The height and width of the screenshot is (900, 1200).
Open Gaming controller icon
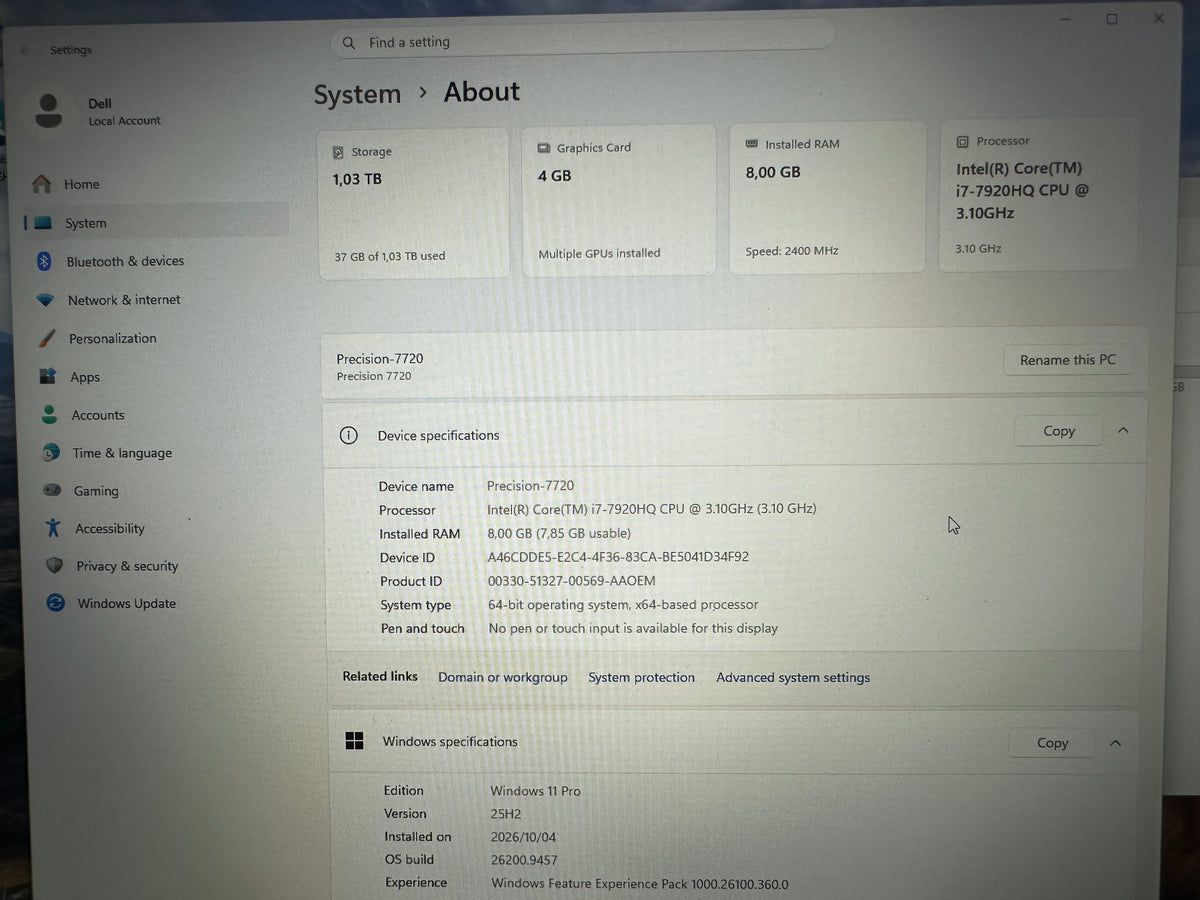point(51,491)
